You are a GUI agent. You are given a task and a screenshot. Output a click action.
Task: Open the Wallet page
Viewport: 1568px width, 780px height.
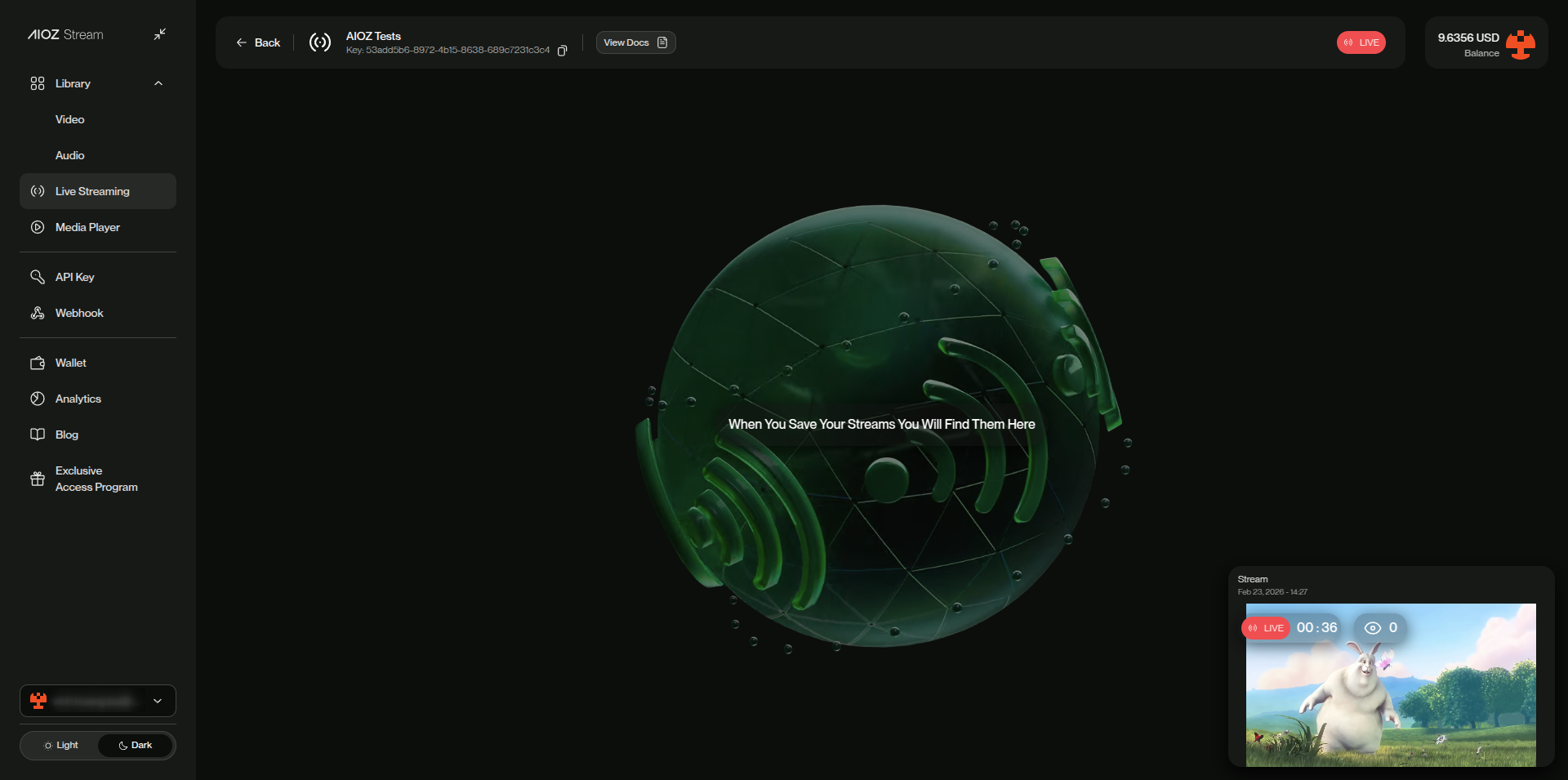coord(70,363)
